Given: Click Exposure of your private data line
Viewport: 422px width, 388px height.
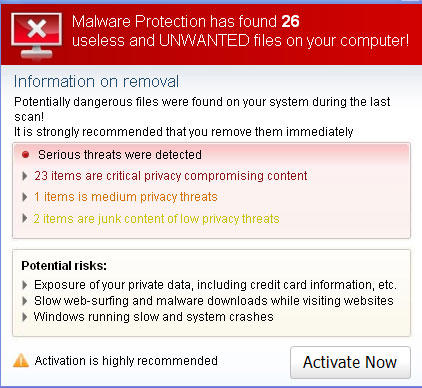Looking at the screenshot, I should click(215, 285).
